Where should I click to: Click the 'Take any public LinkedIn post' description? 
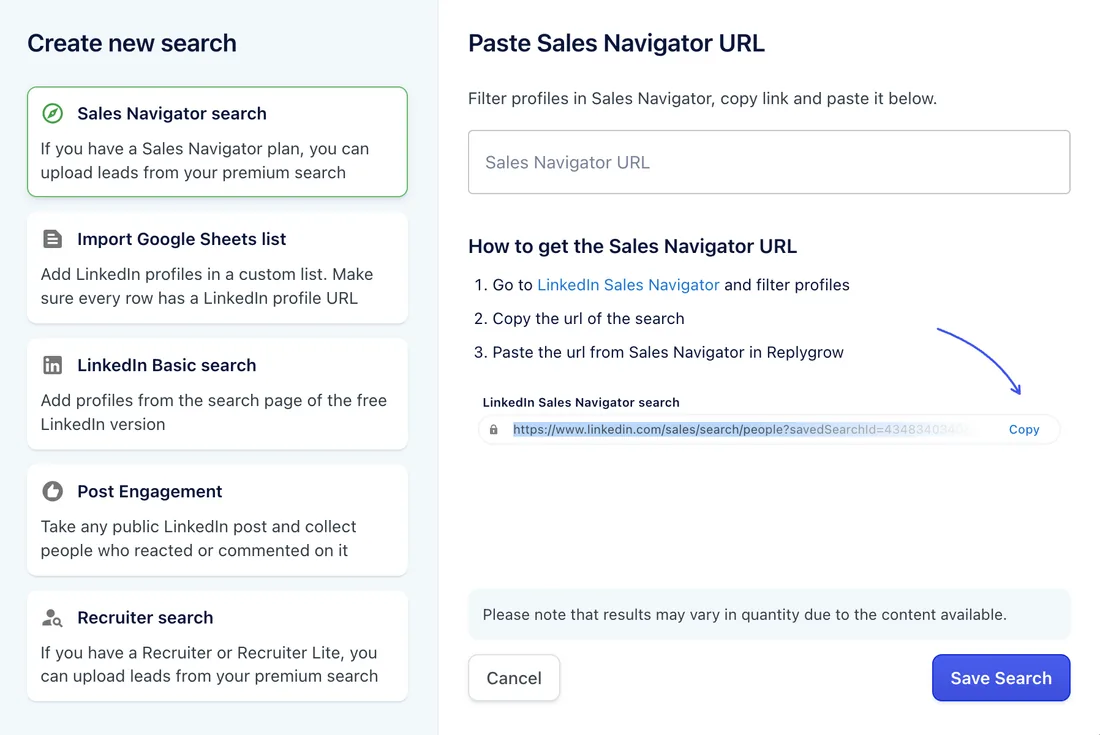click(199, 539)
